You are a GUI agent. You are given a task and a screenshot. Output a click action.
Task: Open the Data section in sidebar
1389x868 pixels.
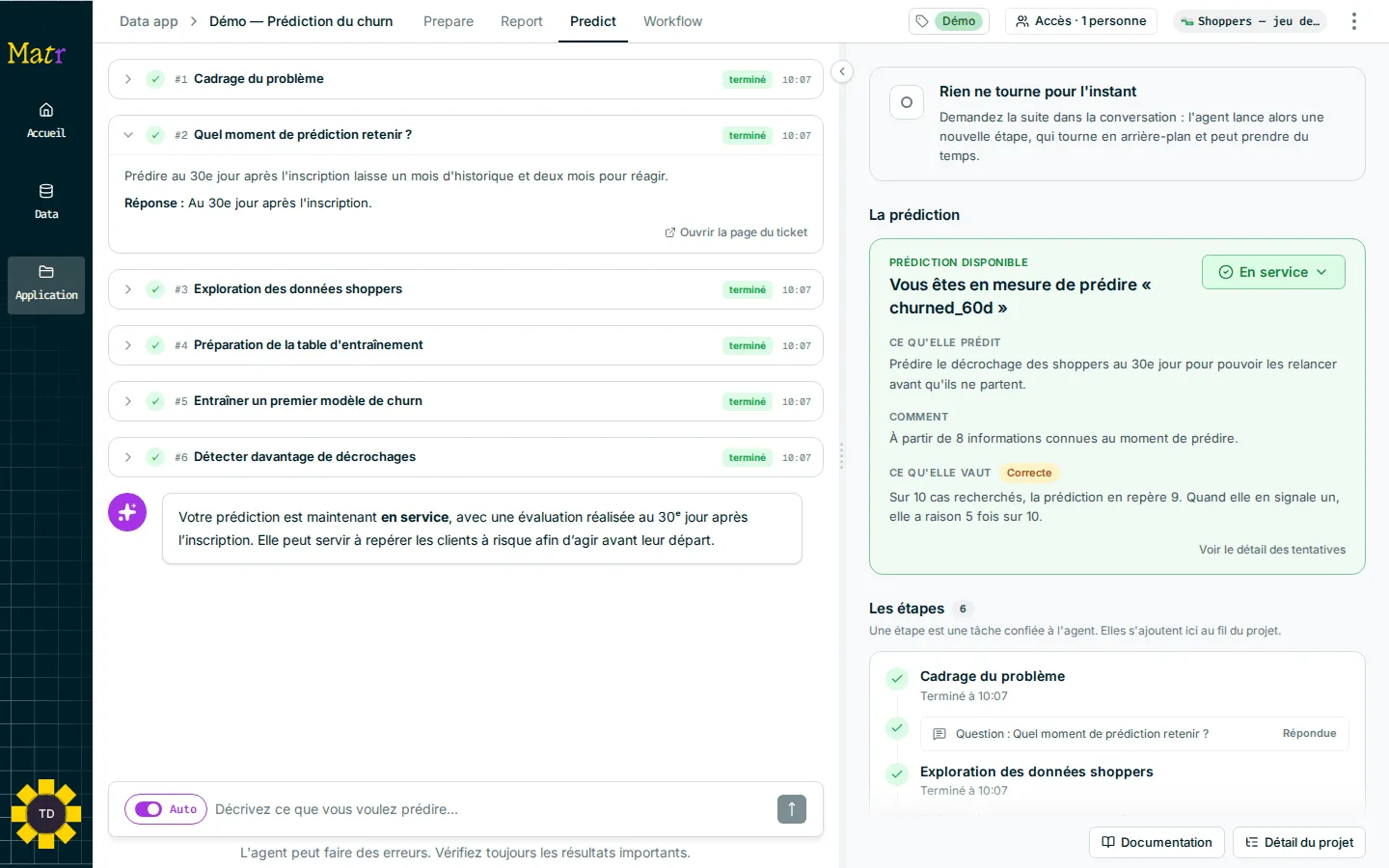[x=46, y=202]
